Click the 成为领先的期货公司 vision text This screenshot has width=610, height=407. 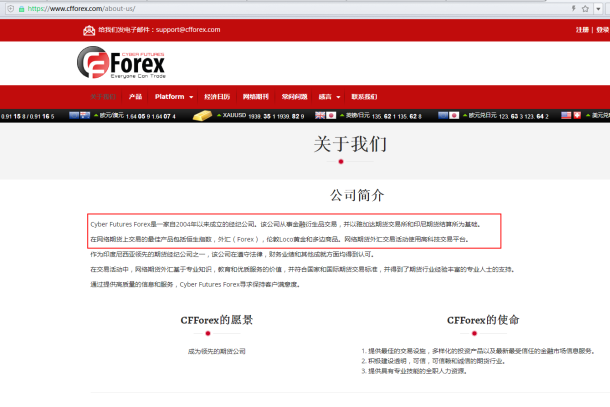pos(217,351)
